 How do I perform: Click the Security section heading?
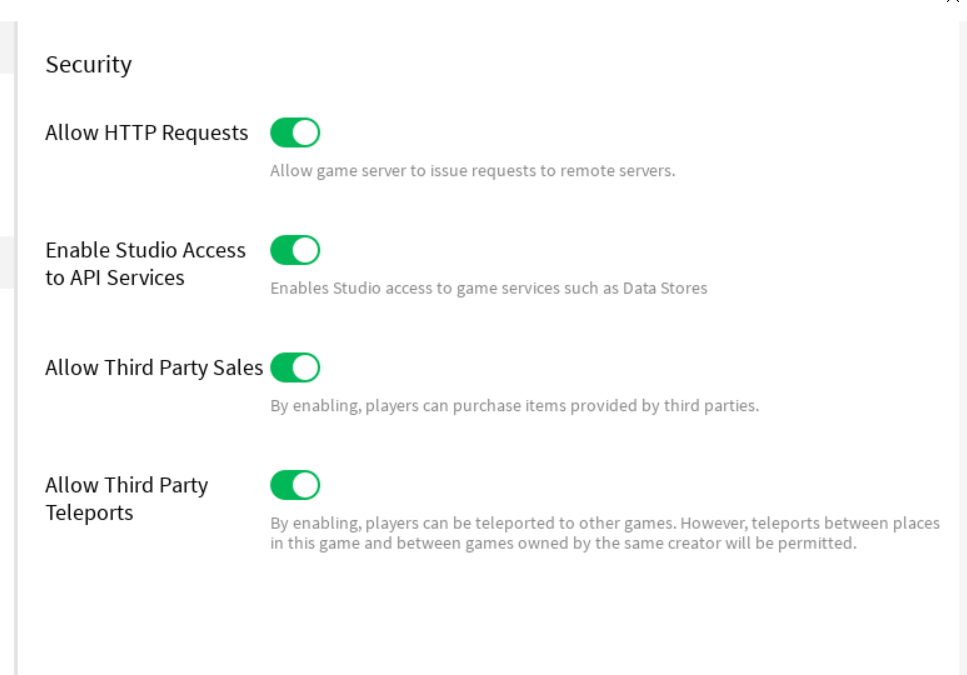click(88, 65)
